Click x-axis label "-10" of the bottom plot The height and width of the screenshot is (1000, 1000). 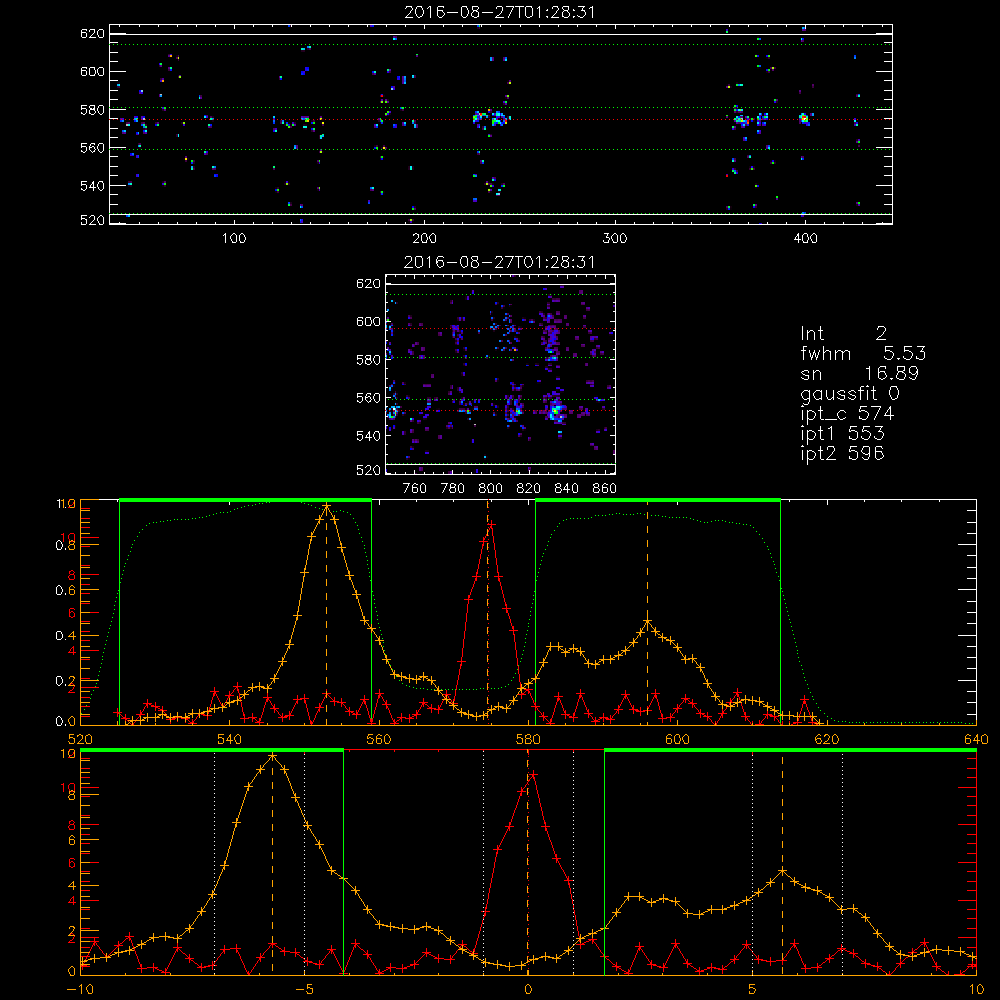pyautogui.click(x=80, y=990)
